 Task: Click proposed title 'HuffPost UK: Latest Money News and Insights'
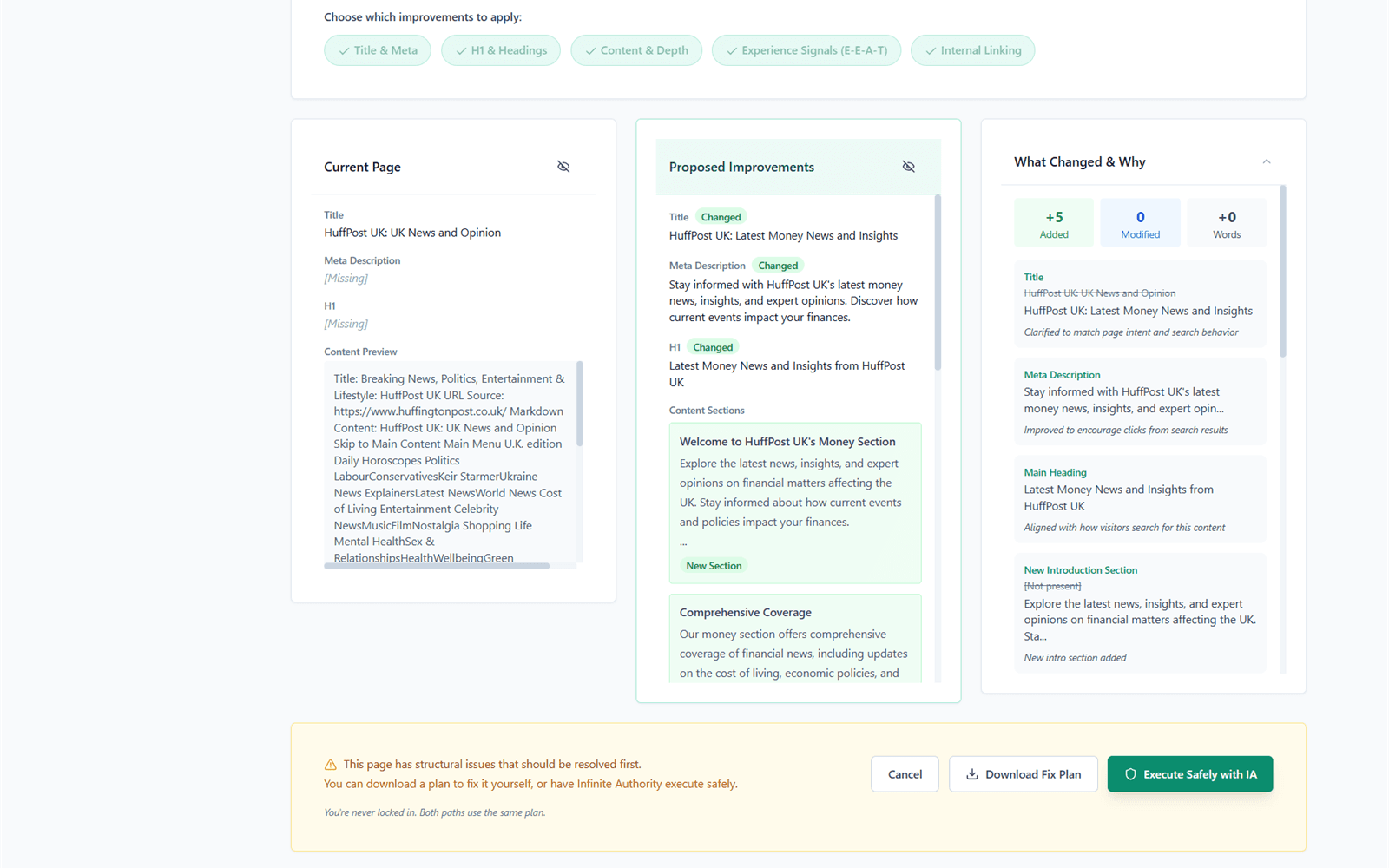pyautogui.click(x=783, y=236)
